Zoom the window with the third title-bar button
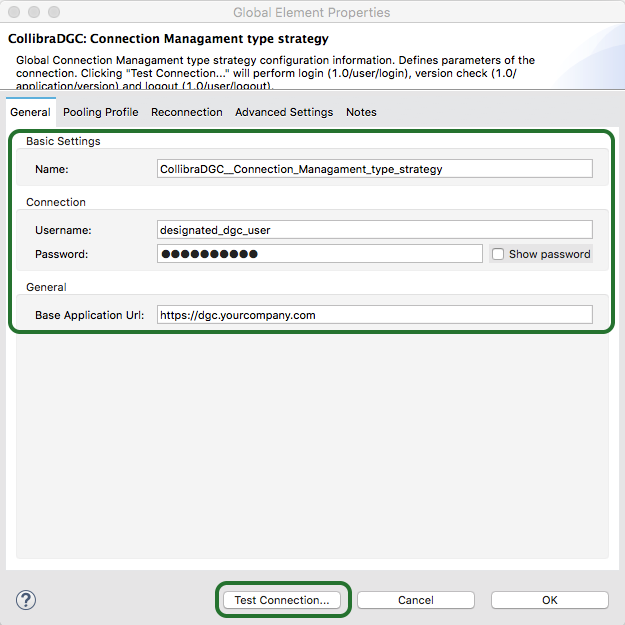625x625 pixels. tap(54, 12)
